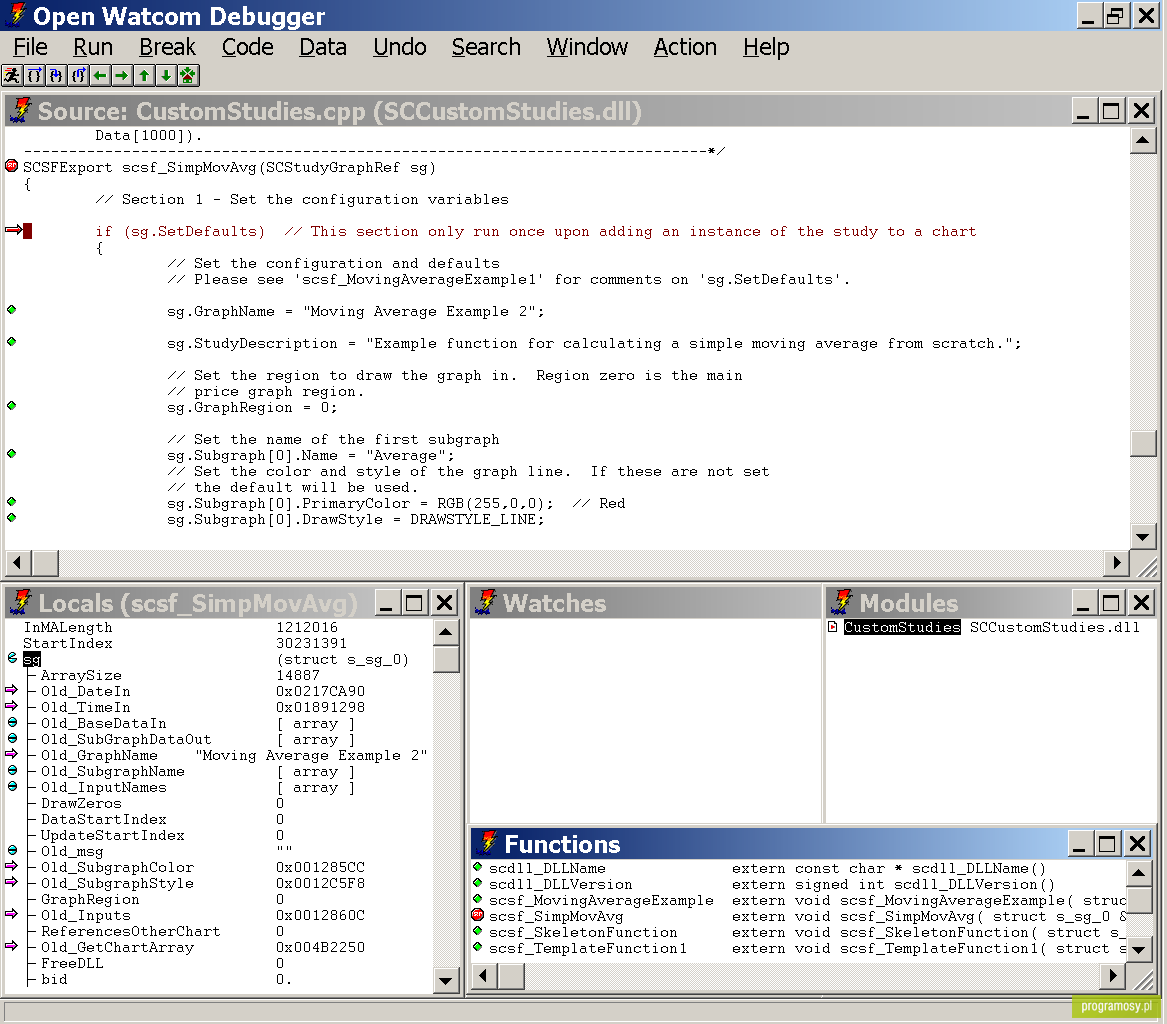Click the Redo right-arrow toolbar icon
The height and width of the screenshot is (1024, 1167).
122,75
